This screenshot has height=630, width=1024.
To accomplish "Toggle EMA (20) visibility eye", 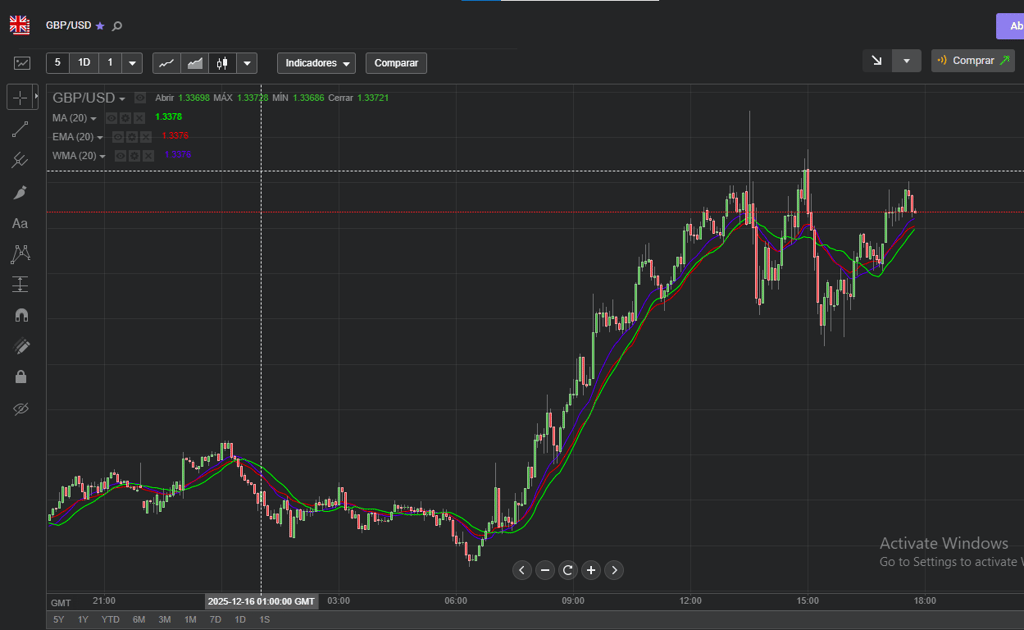I will [118, 137].
